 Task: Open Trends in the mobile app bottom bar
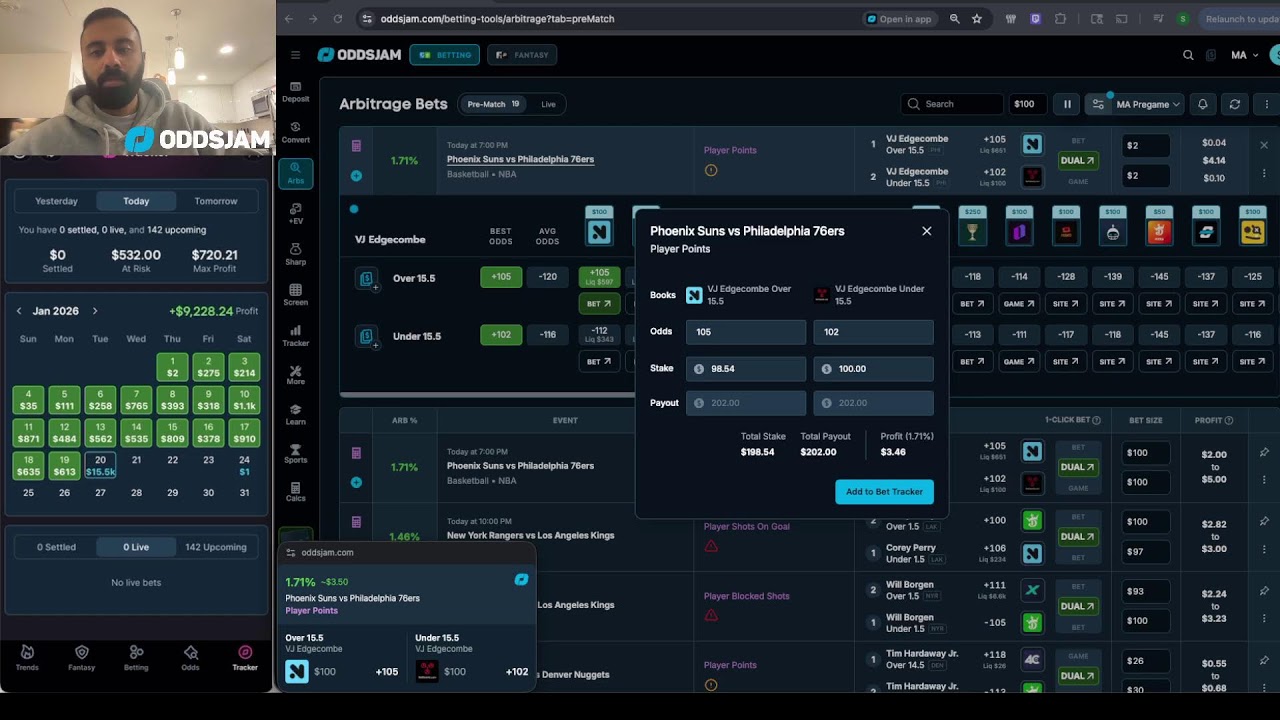27,657
